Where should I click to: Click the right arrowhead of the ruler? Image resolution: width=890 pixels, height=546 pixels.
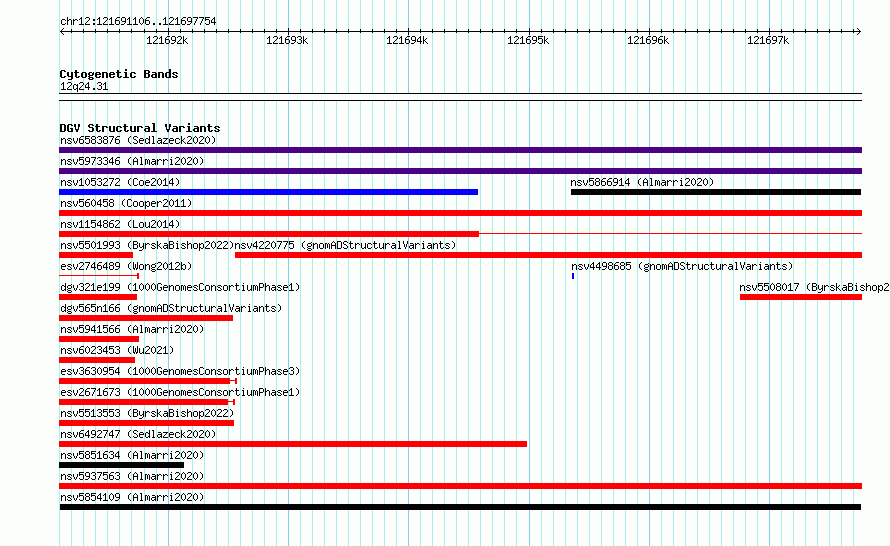tap(858, 31)
